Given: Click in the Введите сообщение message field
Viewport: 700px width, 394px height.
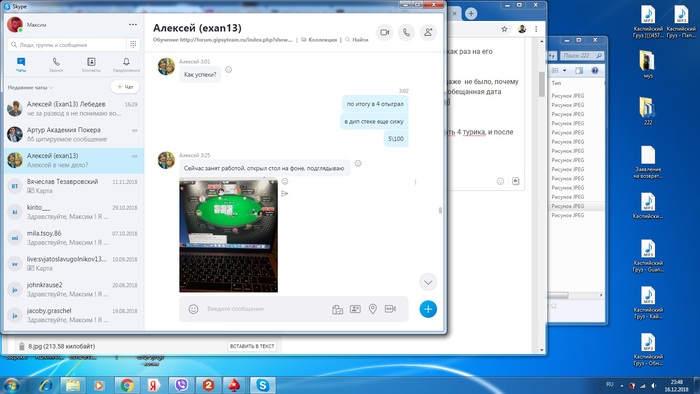Looking at the screenshot, I should click(266, 309).
